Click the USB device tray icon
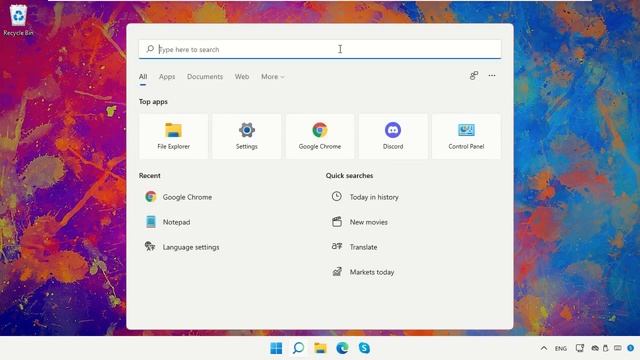 pyautogui.click(x=606, y=348)
